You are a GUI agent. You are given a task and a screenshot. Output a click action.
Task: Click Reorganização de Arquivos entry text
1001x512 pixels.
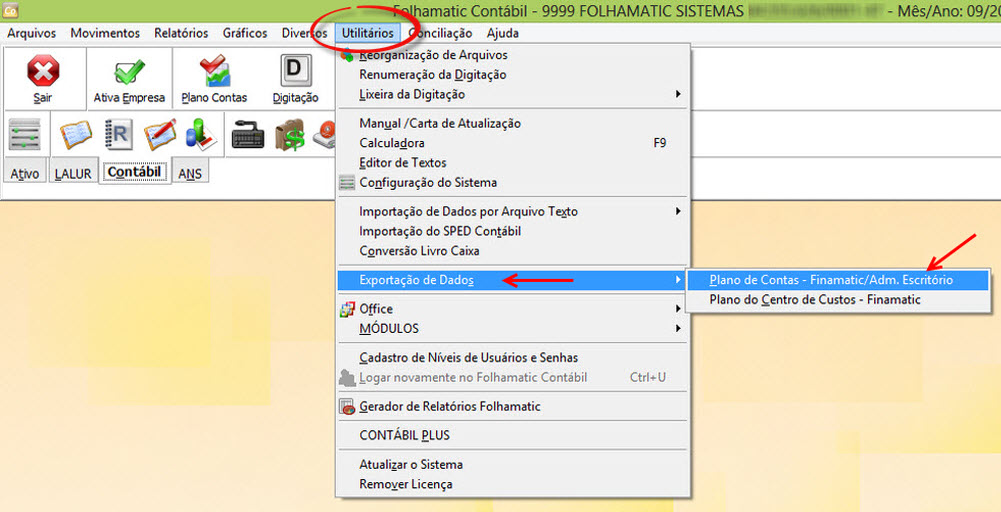(433, 55)
